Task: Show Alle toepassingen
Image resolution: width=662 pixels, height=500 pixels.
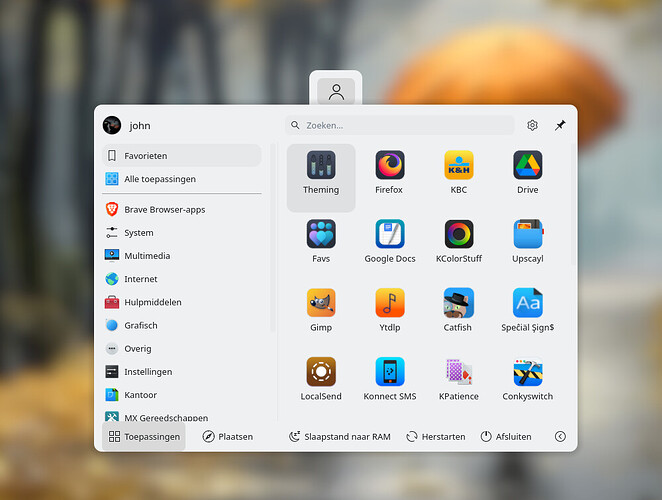Action: pyautogui.click(x=182, y=179)
